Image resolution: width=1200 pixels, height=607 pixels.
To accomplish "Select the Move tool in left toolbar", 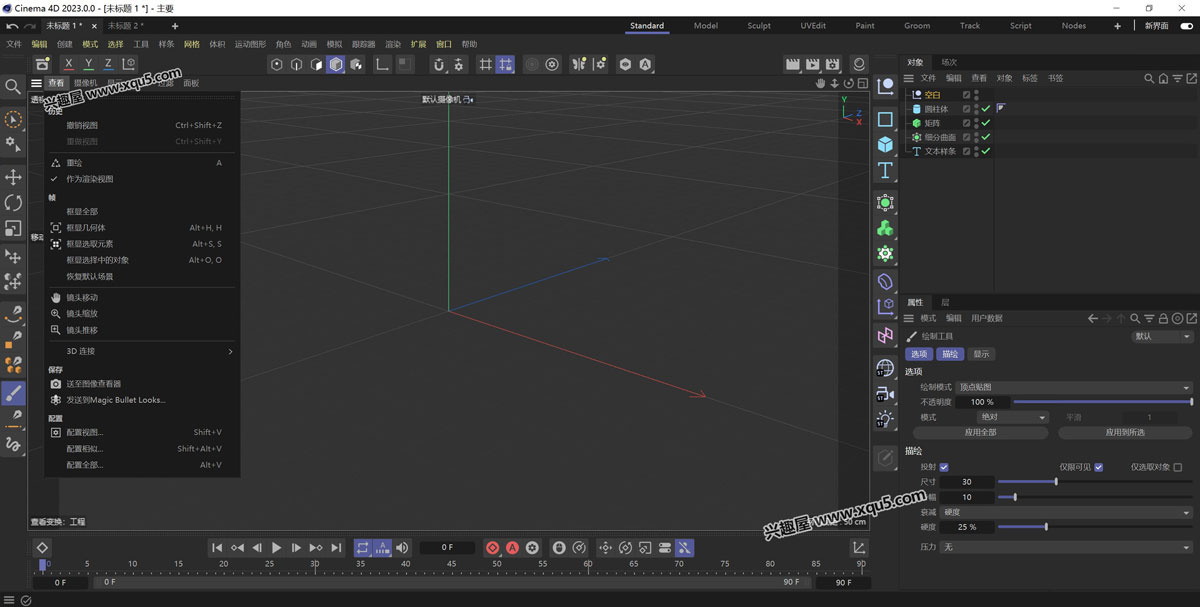I will (13, 177).
